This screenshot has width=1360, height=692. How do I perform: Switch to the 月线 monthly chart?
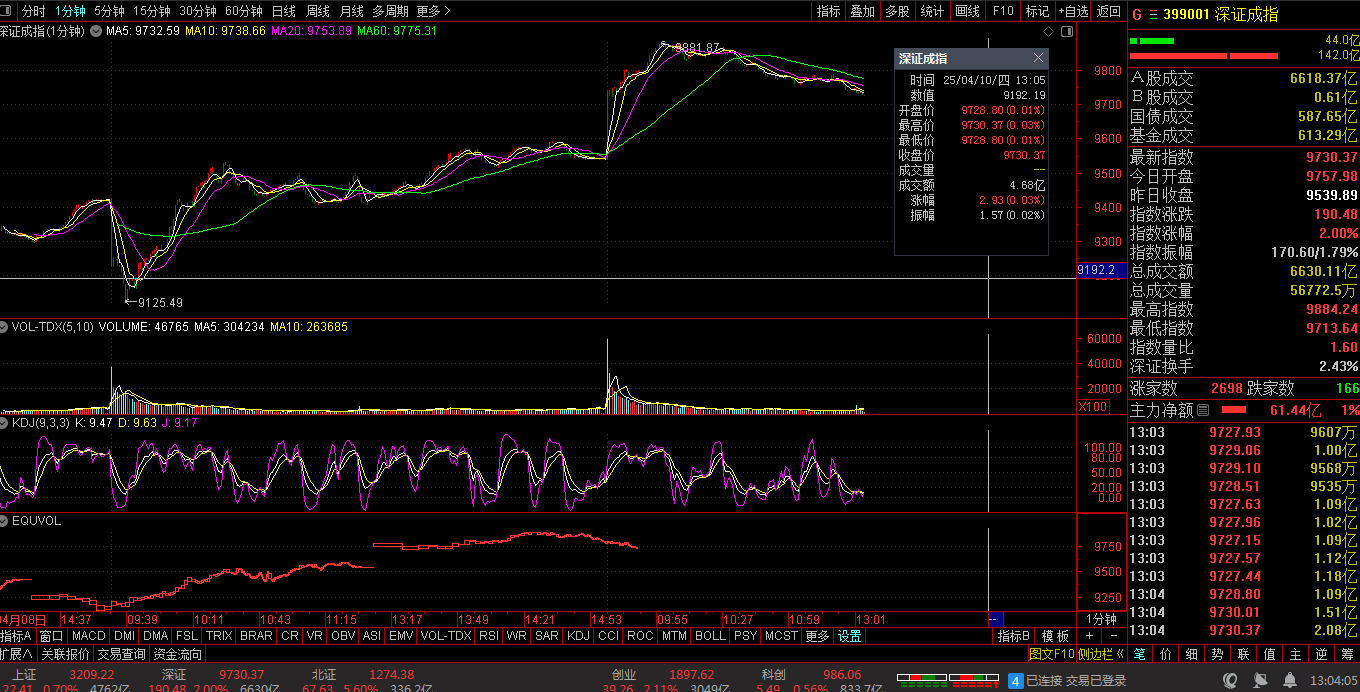point(352,11)
